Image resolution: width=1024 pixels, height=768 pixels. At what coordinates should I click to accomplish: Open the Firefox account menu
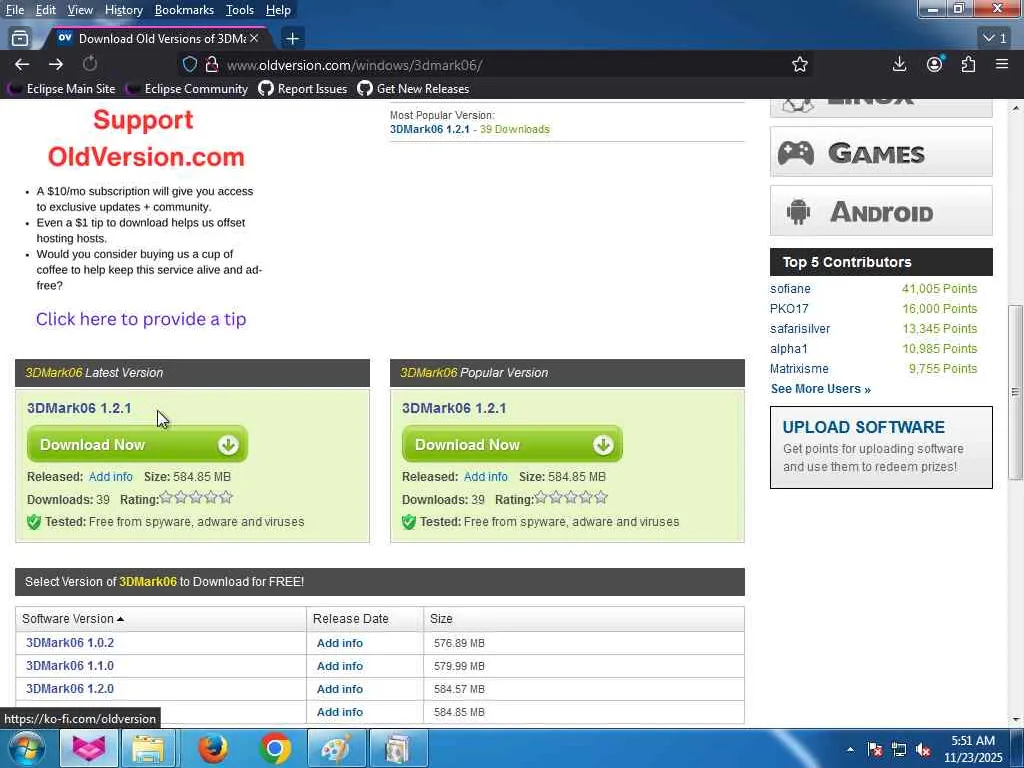click(x=935, y=64)
